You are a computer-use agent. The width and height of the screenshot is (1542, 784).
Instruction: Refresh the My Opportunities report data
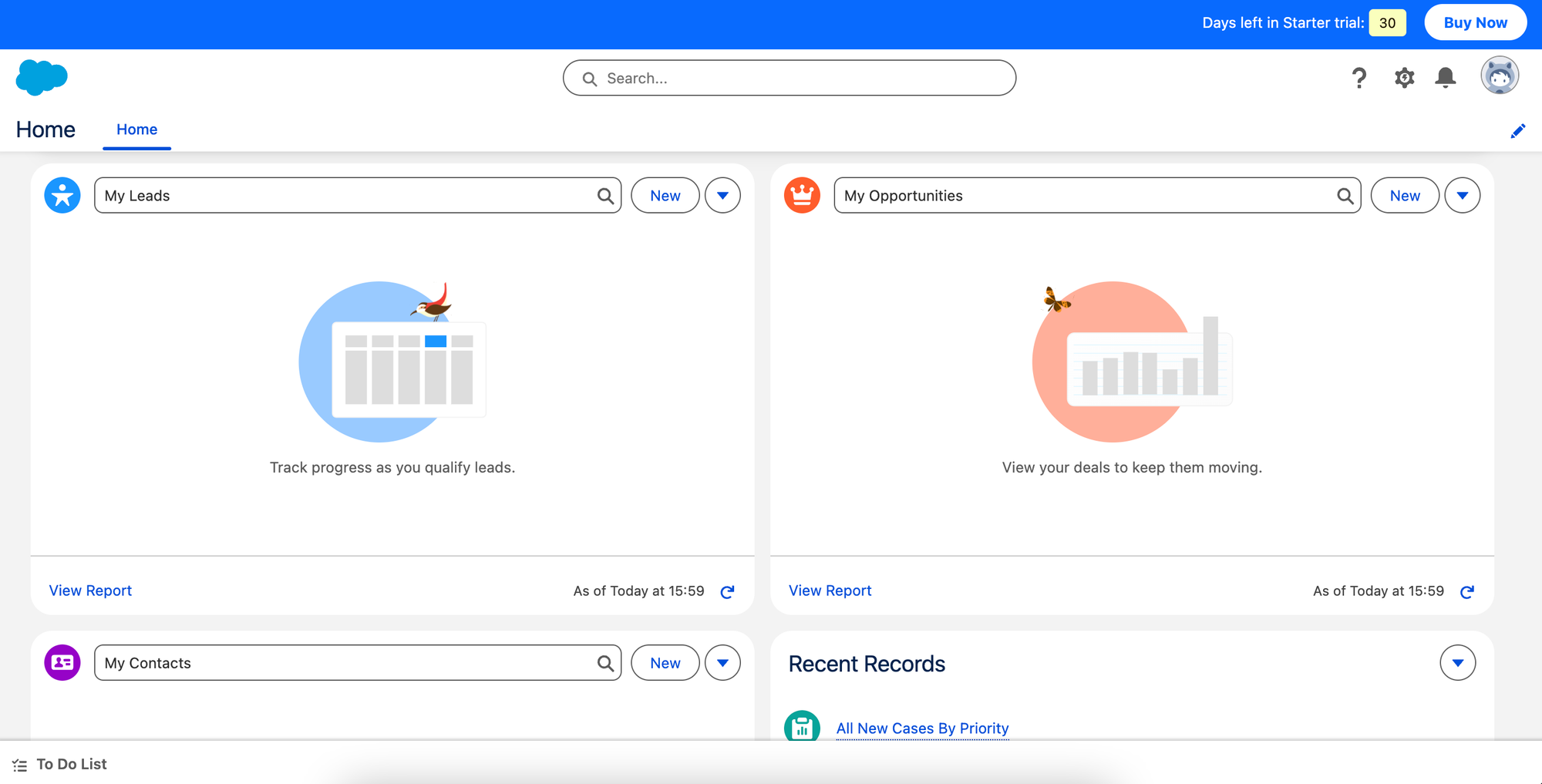point(1467,591)
